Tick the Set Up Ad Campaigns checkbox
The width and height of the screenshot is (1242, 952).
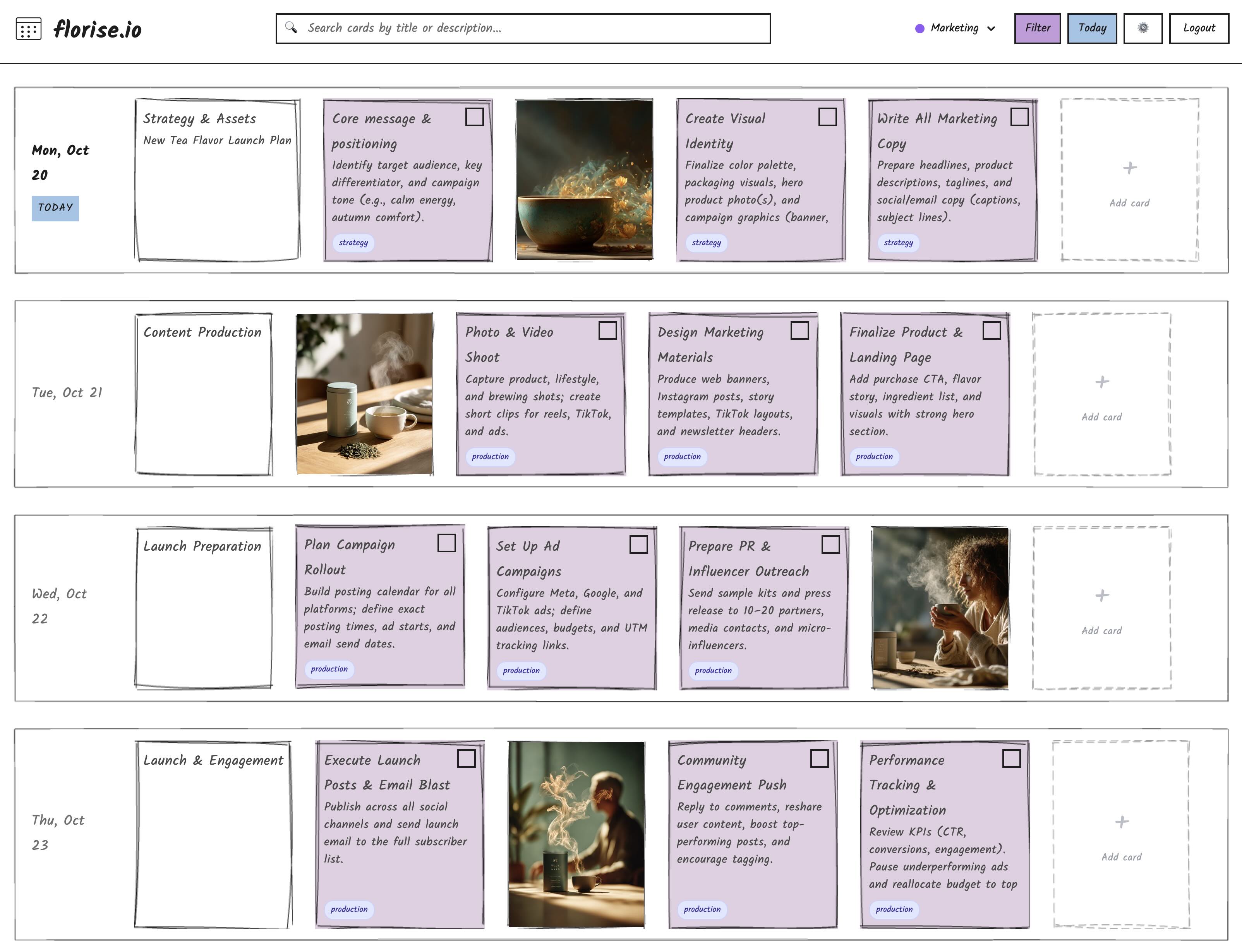(x=638, y=544)
